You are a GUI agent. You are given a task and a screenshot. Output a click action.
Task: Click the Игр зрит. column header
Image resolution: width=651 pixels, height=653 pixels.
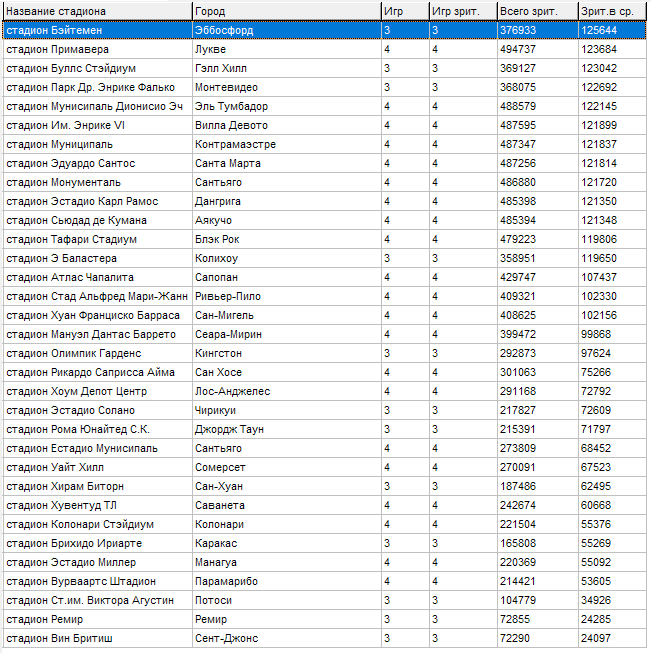(x=462, y=10)
